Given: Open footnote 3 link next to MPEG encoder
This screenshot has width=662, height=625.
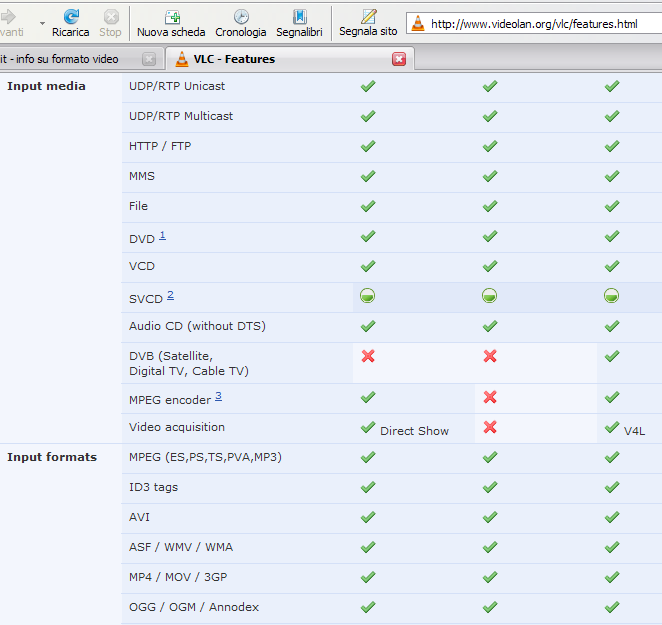Looking at the screenshot, I should [218, 396].
